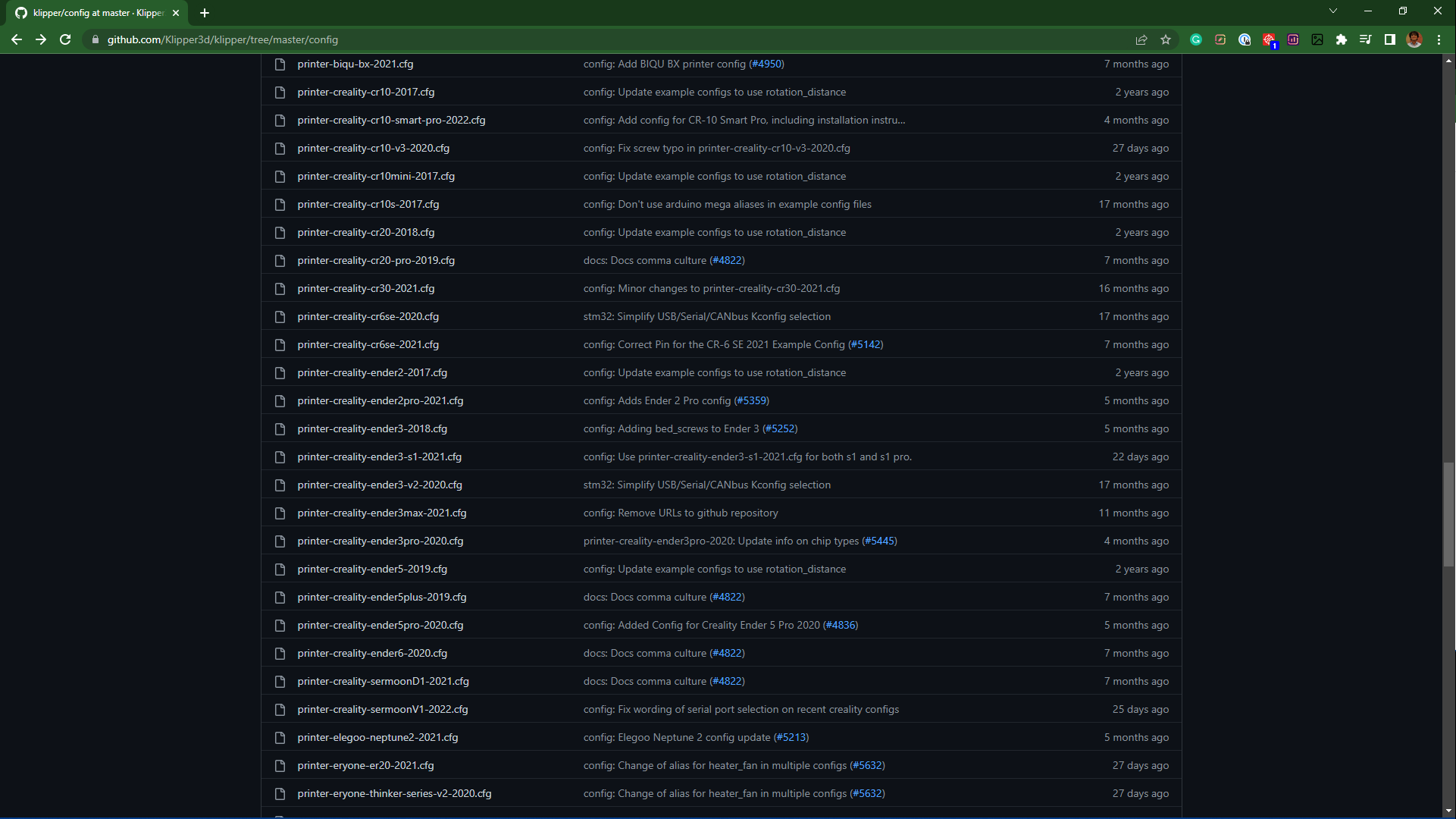Viewport: 1456px width, 819px height.
Task: Open pull request #5252 link
Action: pos(780,428)
